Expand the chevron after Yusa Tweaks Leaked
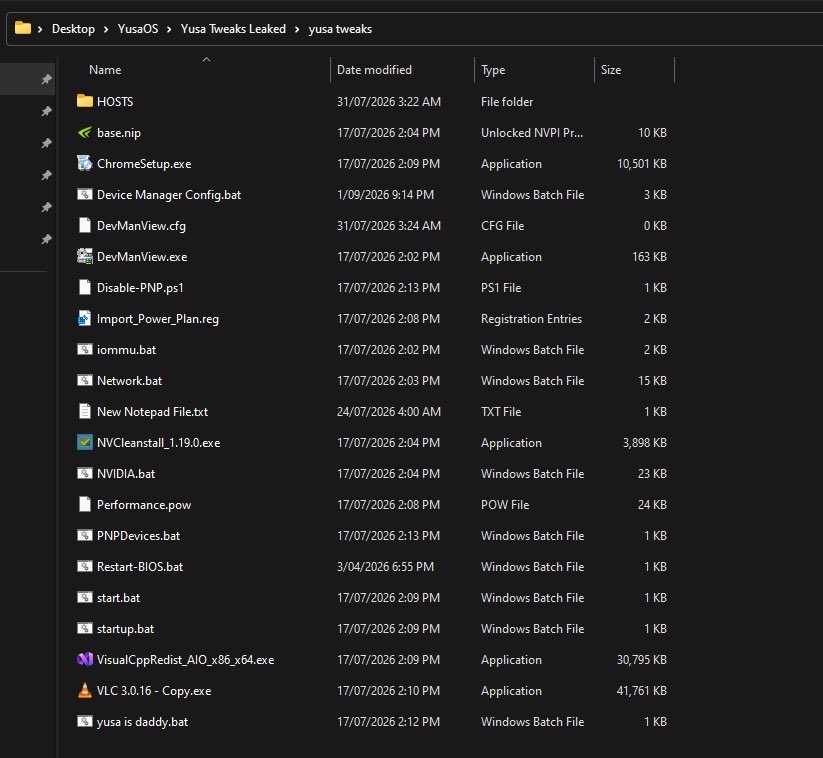823x758 pixels. pyautogui.click(x=297, y=29)
